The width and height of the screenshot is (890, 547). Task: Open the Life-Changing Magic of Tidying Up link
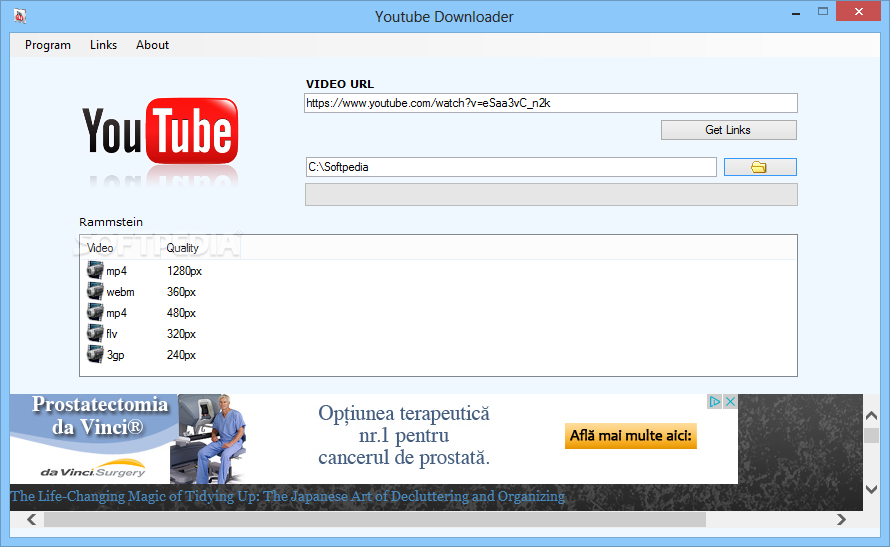pyautogui.click(x=288, y=496)
